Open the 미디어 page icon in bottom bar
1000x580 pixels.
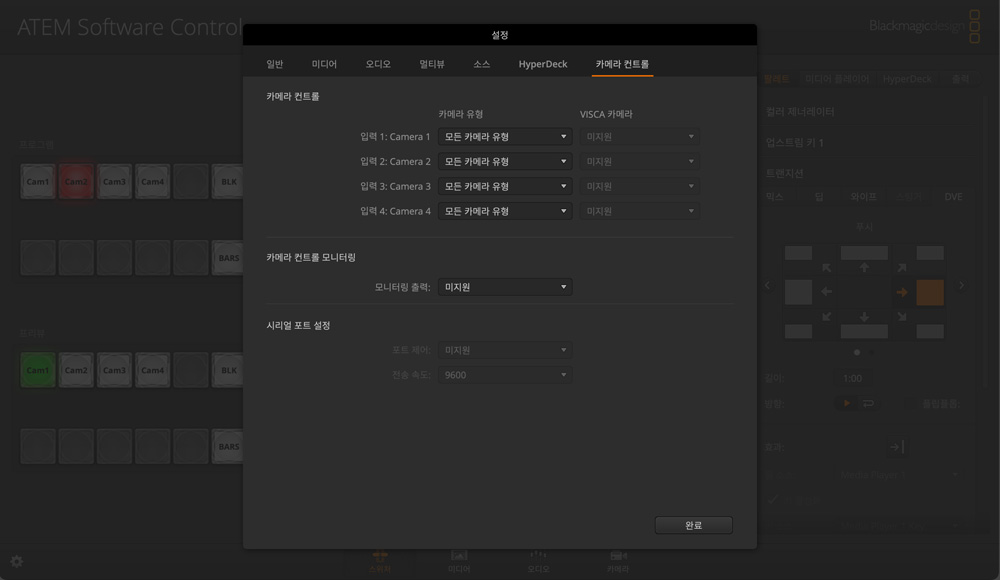point(459,560)
